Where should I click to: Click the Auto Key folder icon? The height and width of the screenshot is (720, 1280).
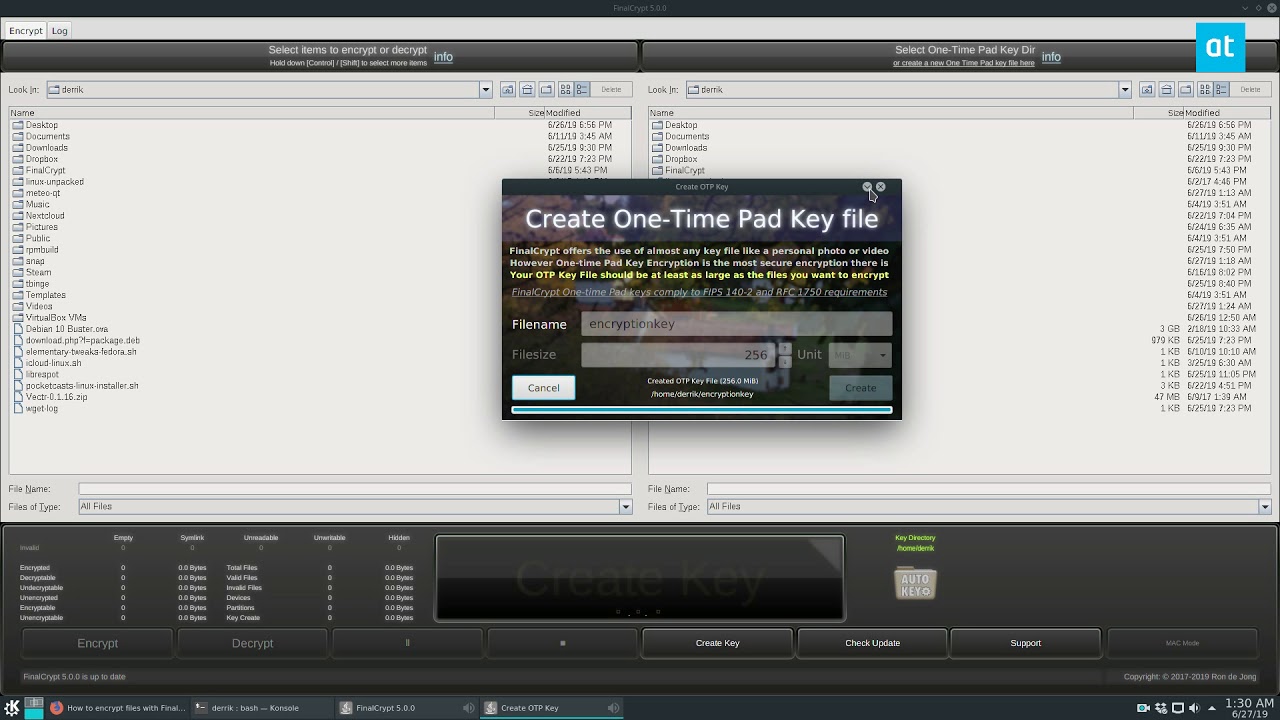tap(915, 582)
